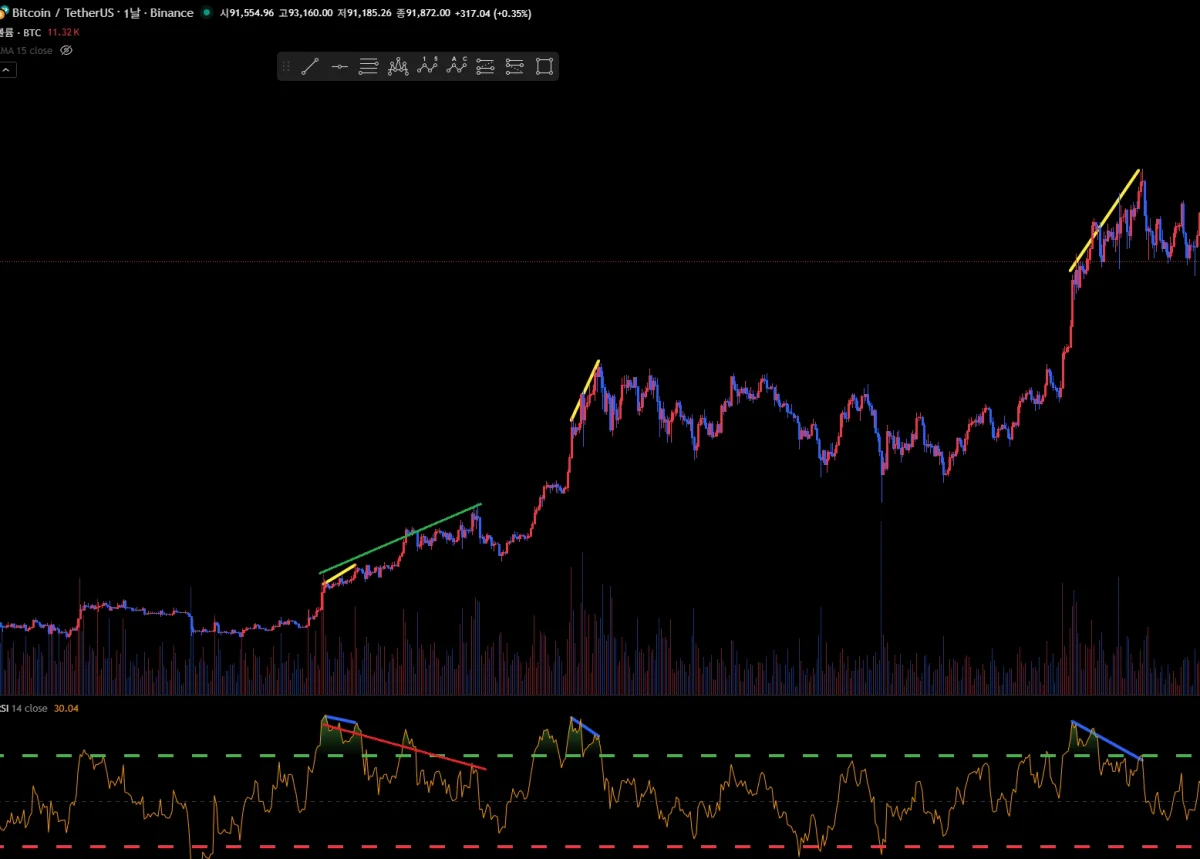
Task: Select the Horizontal Line tool in floating toolbar
Action: (x=339, y=67)
